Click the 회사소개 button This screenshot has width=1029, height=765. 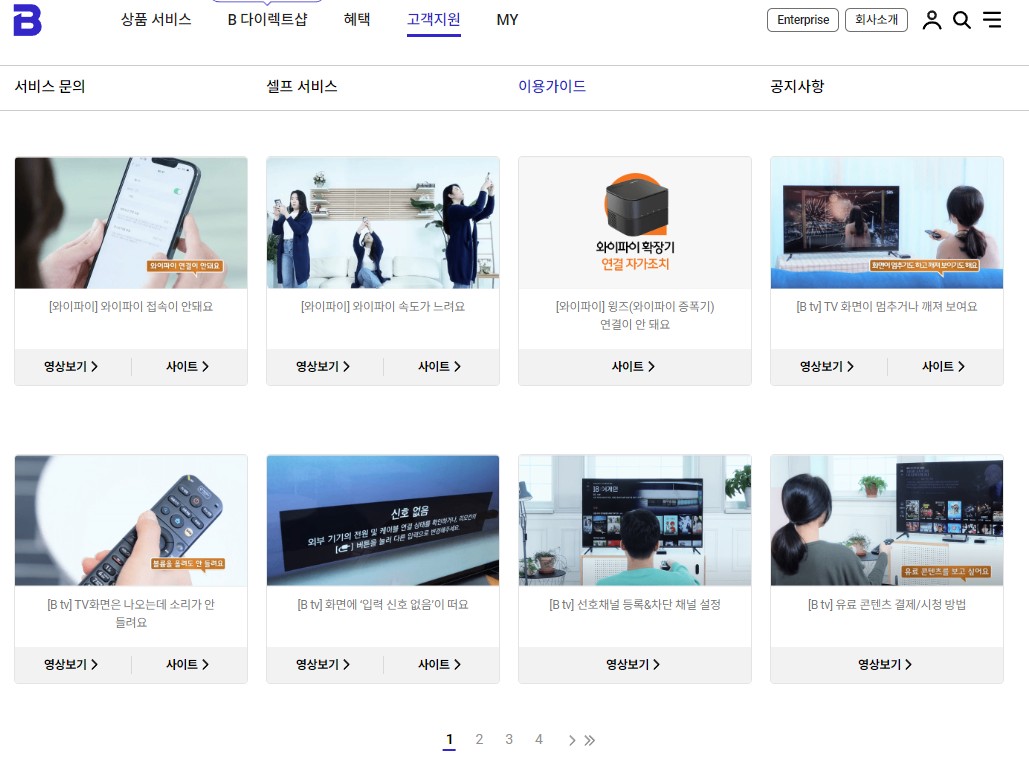click(x=876, y=20)
